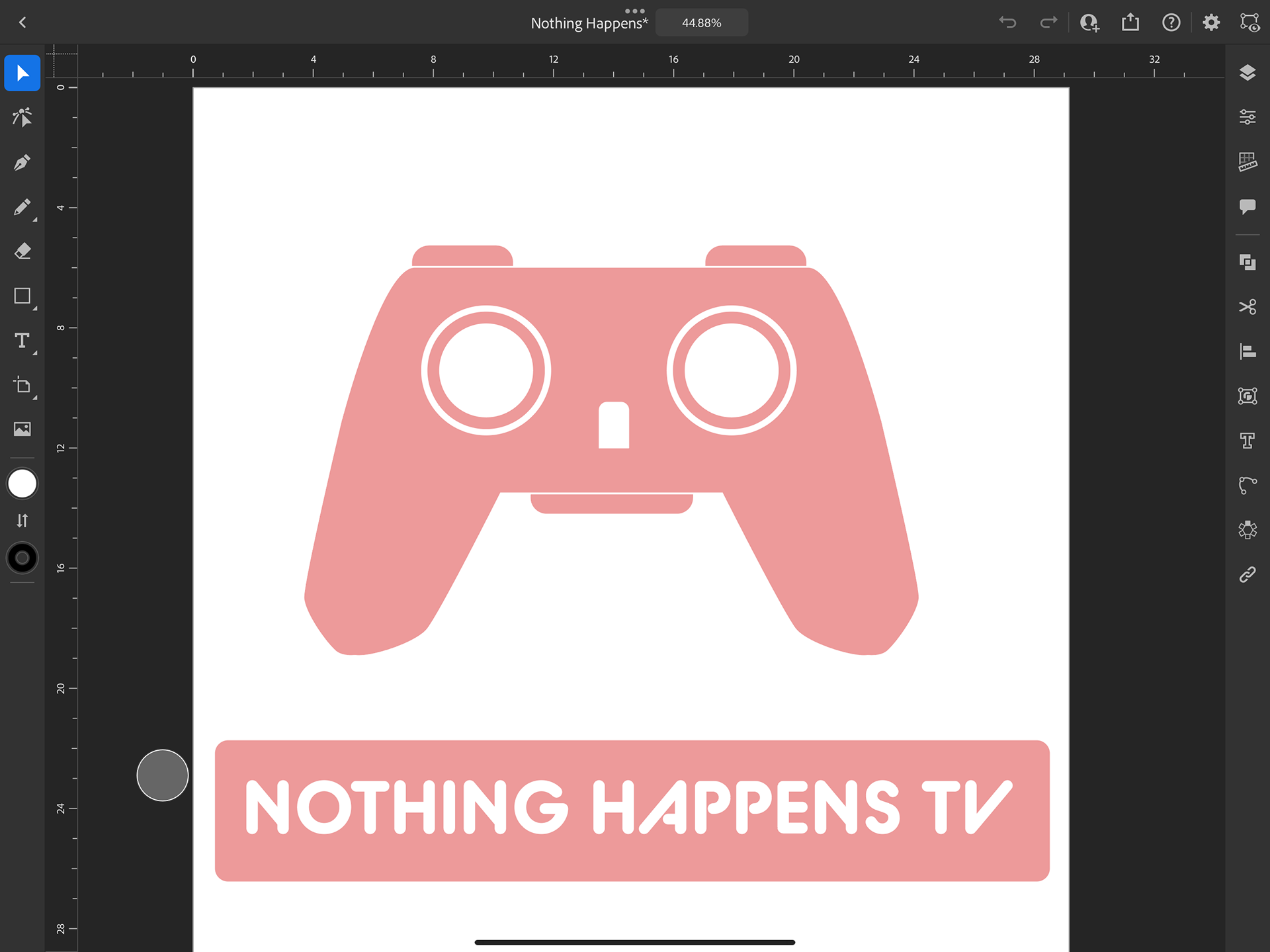This screenshot has height=952, width=1270.
Task: Open the Properties sliders panel
Action: [1248, 117]
